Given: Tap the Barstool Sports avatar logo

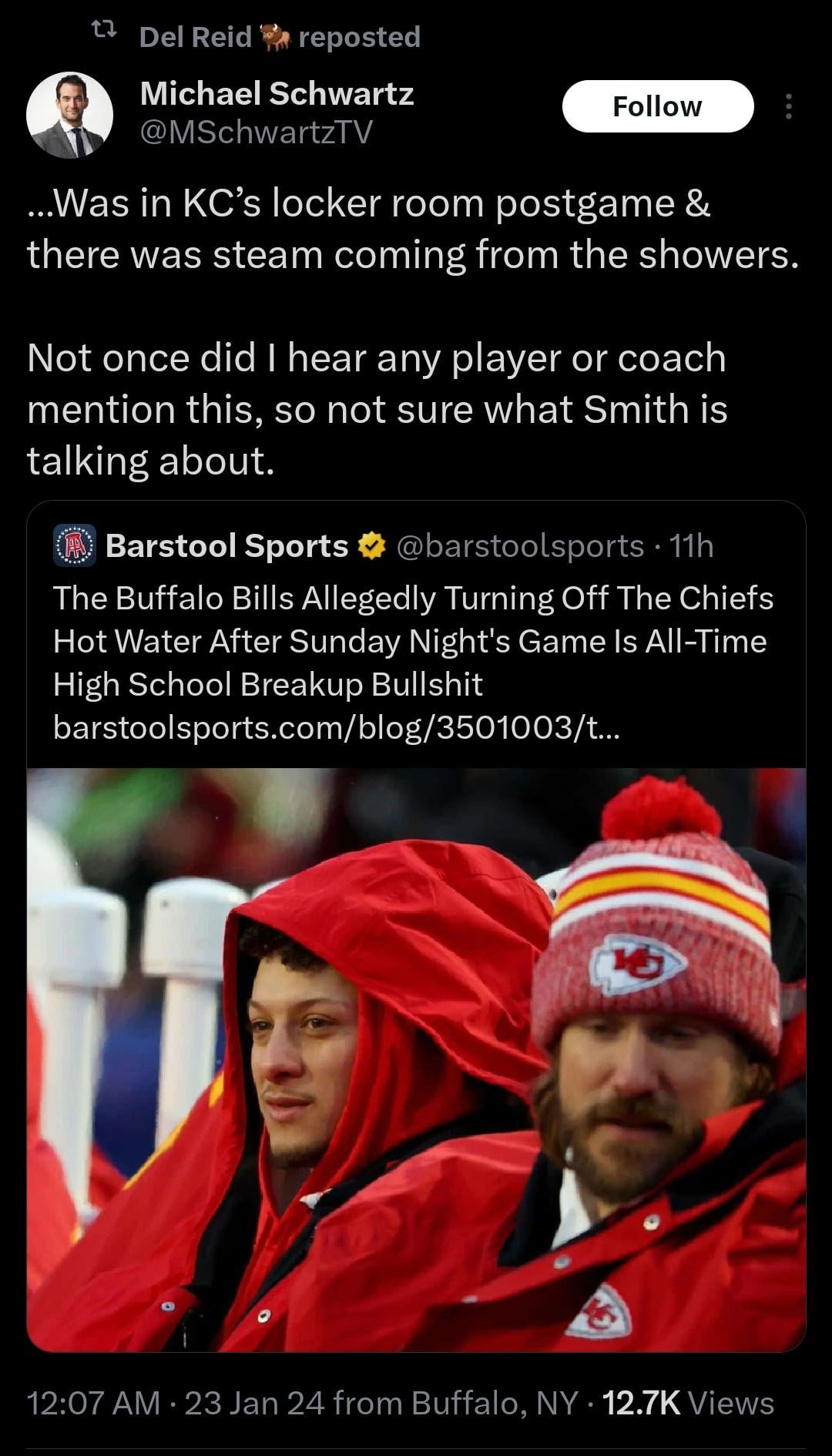Looking at the screenshot, I should [x=74, y=545].
